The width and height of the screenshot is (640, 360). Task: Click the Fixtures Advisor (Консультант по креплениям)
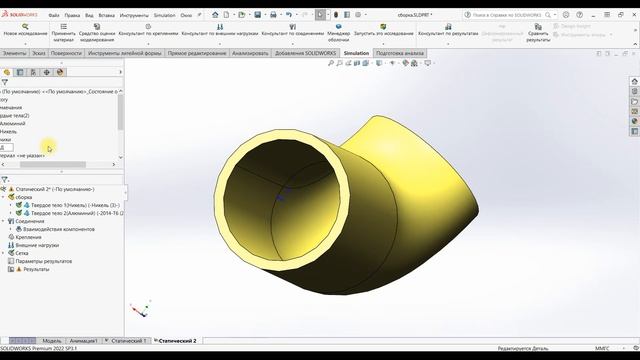point(148,30)
